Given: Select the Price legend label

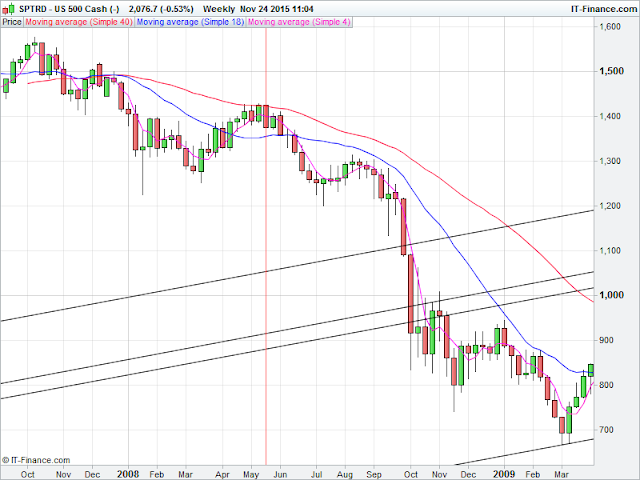Looking at the screenshot, I should click(12, 22).
